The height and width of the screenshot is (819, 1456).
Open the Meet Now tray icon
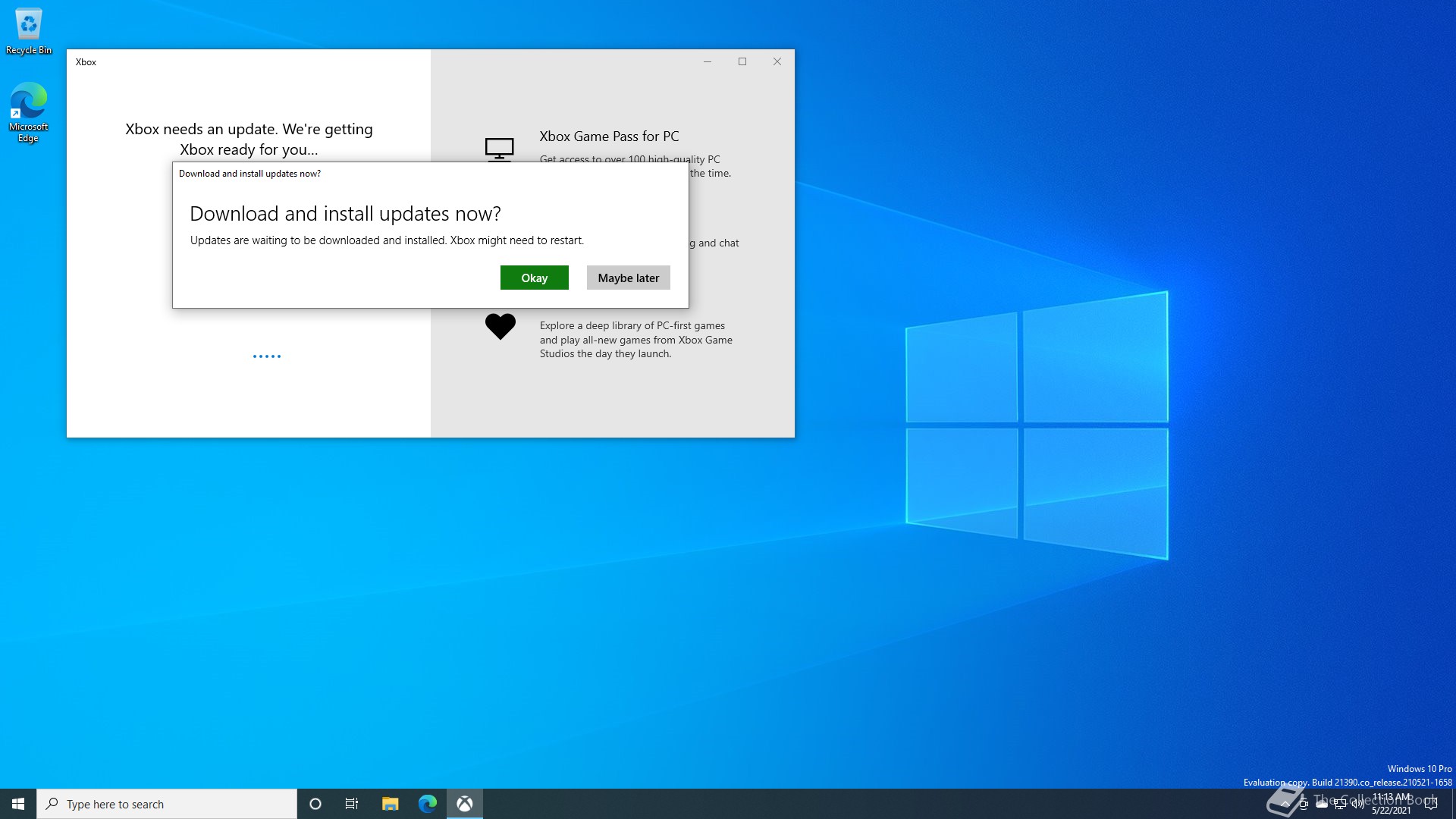pyautogui.click(x=1304, y=804)
